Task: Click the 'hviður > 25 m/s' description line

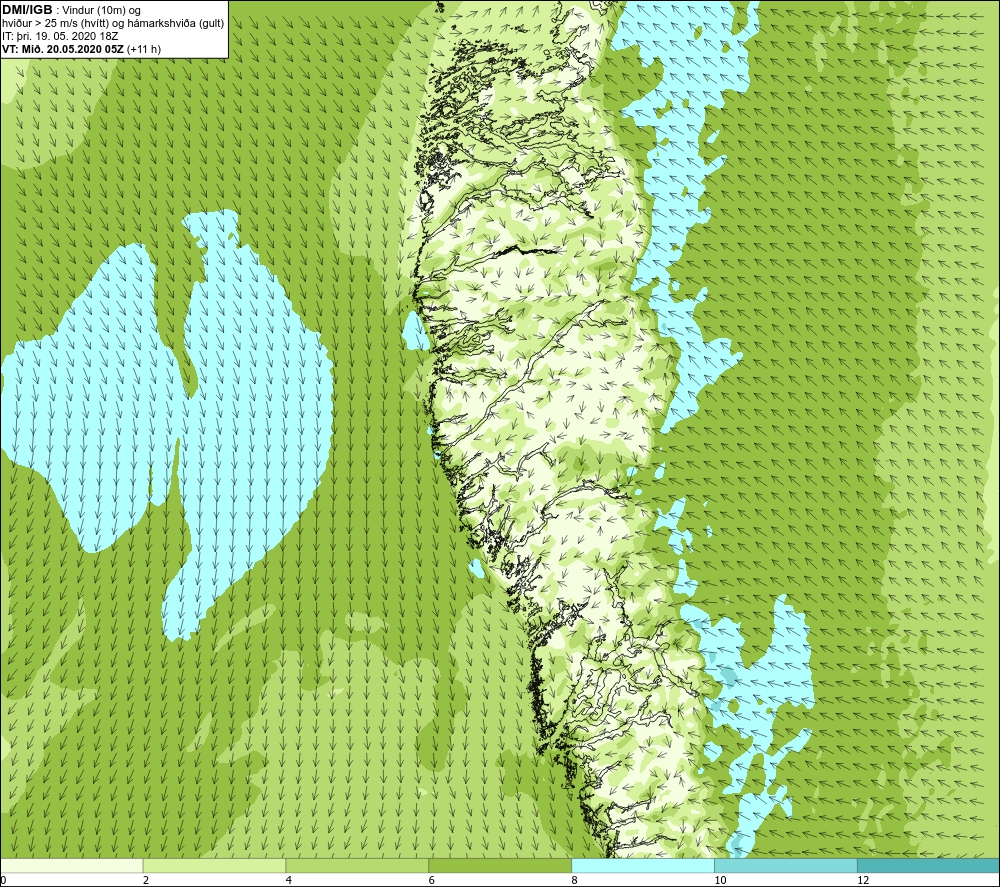Action: (x=113, y=24)
